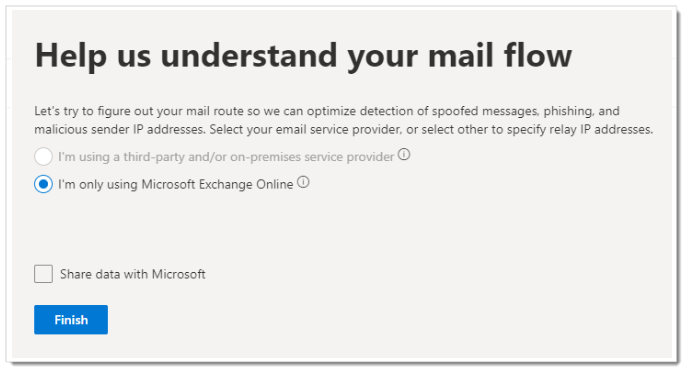Click the "third-party and/or on-premises service provider" label
This screenshot has width=682, height=369.
click(x=226, y=157)
